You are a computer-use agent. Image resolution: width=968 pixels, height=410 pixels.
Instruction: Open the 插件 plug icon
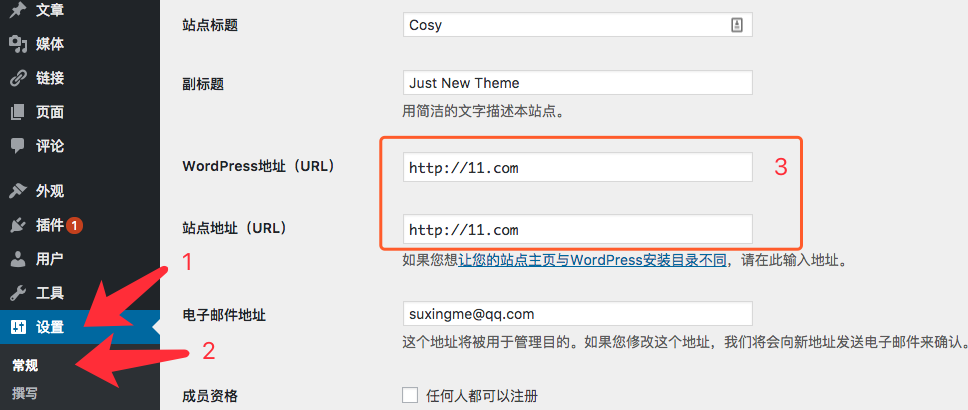point(18,226)
